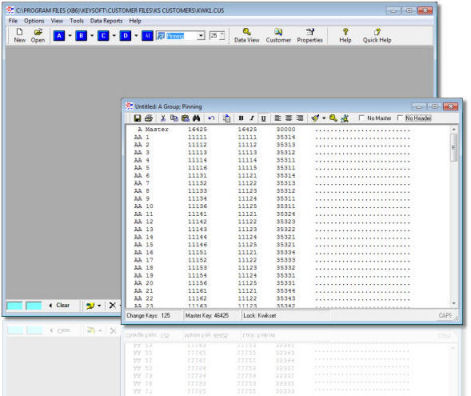Screen dimensions: 471x396
Task: Select the blue D group button
Action: pos(125,36)
